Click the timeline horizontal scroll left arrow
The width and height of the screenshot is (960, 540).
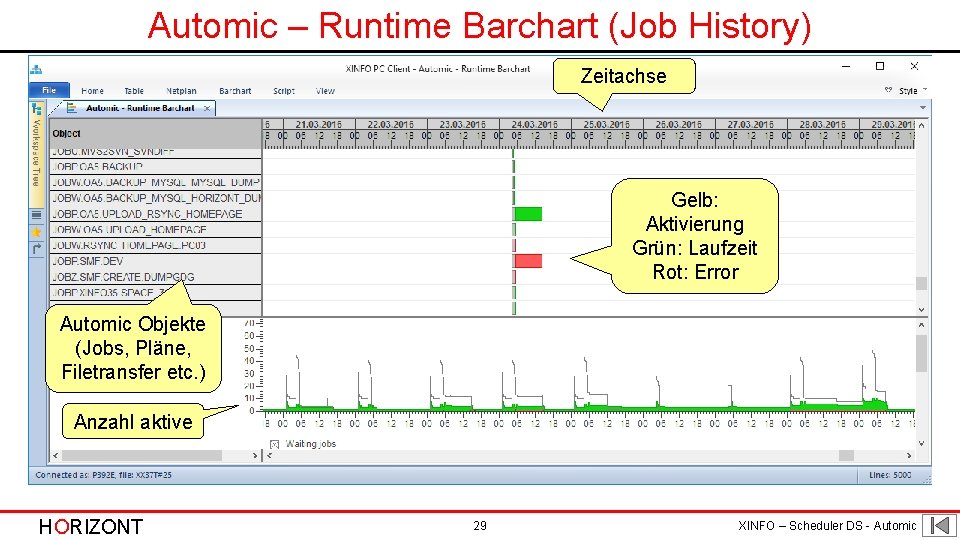(269, 456)
